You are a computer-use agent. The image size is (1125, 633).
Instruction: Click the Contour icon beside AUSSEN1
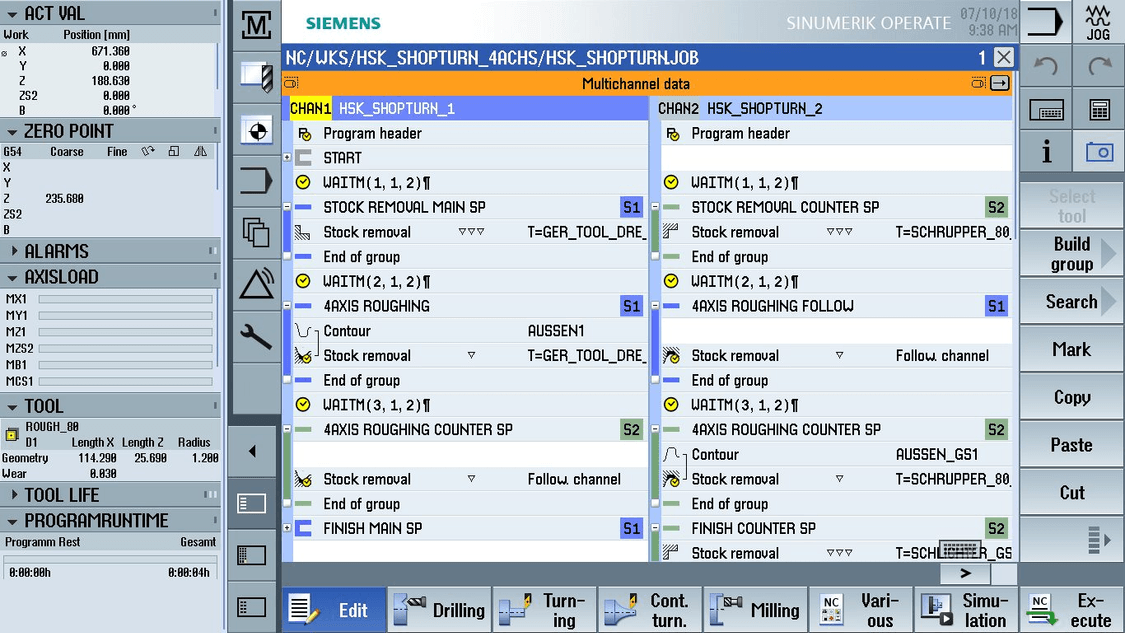pos(304,331)
